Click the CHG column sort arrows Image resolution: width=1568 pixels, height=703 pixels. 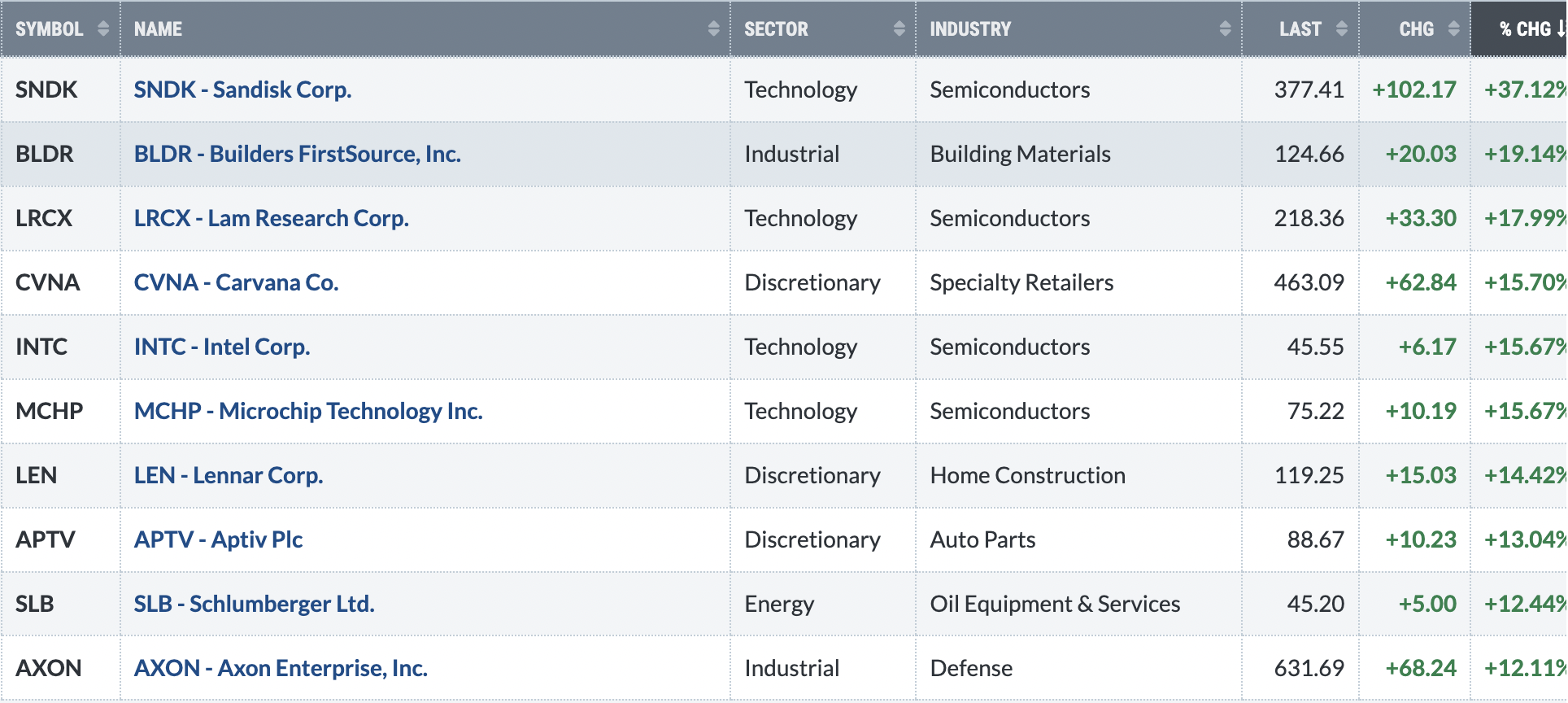tap(1454, 29)
